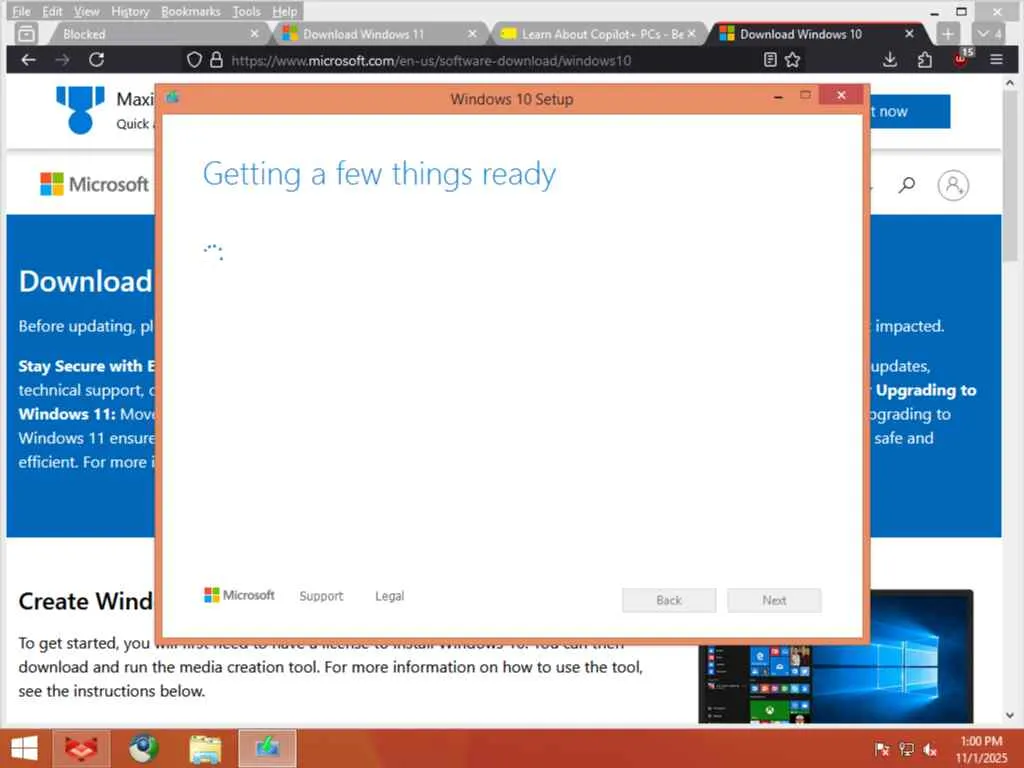
Task: Open the extensions puzzle icon
Action: tap(925, 60)
